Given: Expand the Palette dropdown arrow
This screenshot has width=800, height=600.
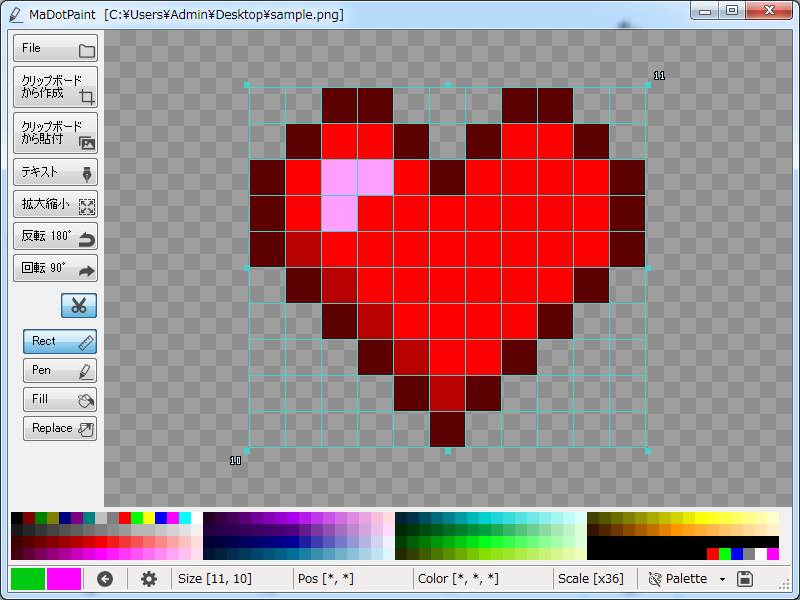Looking at the screenshot, I should click(722, 580).
